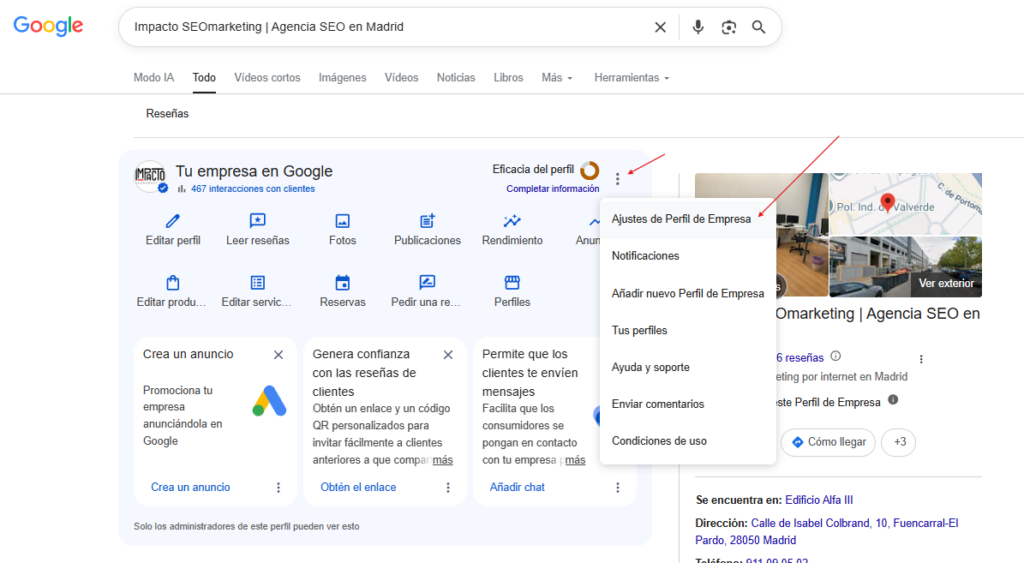Image resolution: width=1024 pixels, height=563 pixels.
Task: Go to Google homepage via logo
Action: point(48,26)
